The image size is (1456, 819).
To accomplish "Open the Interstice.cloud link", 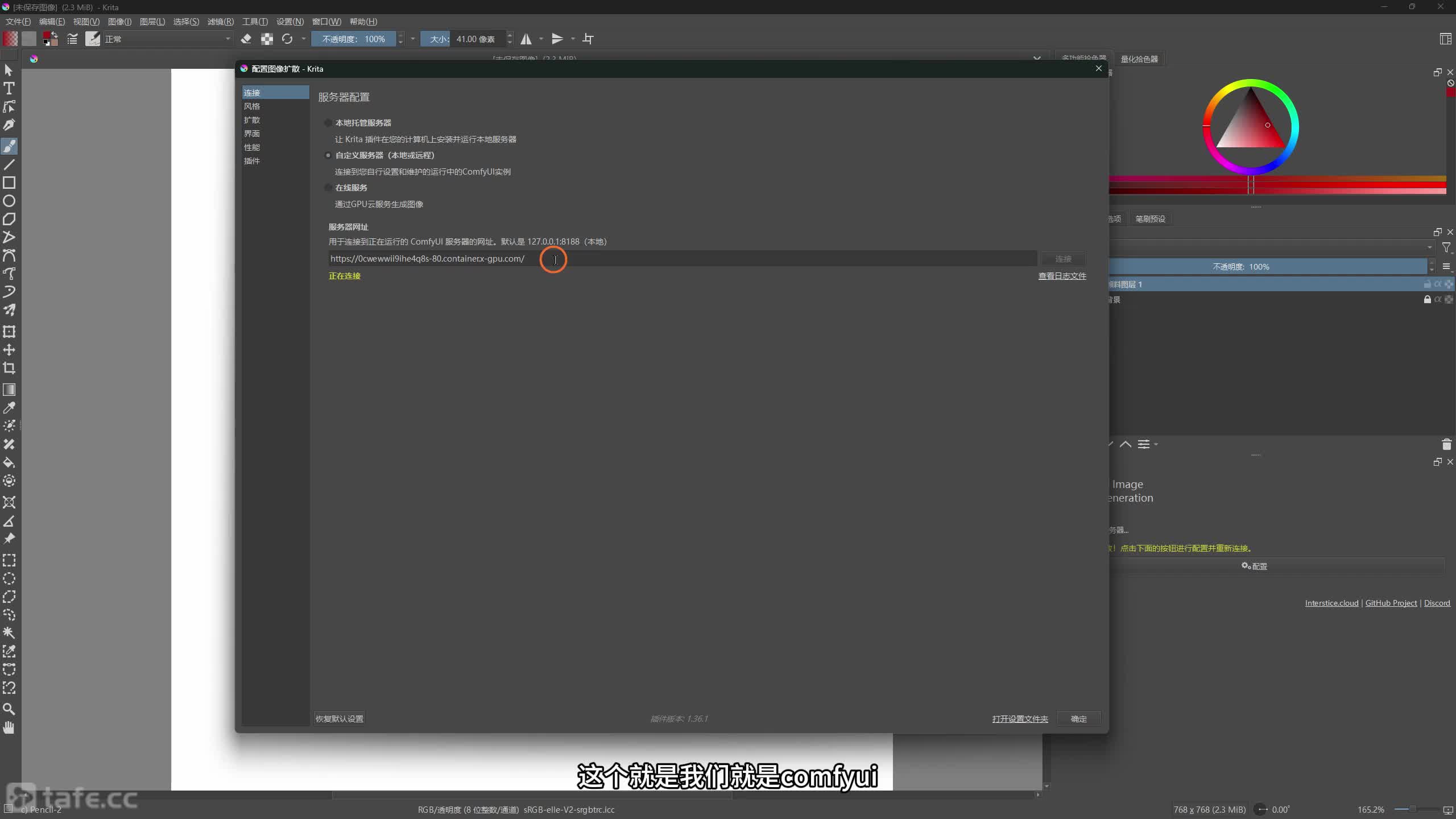I will (x=1331, y=603).
